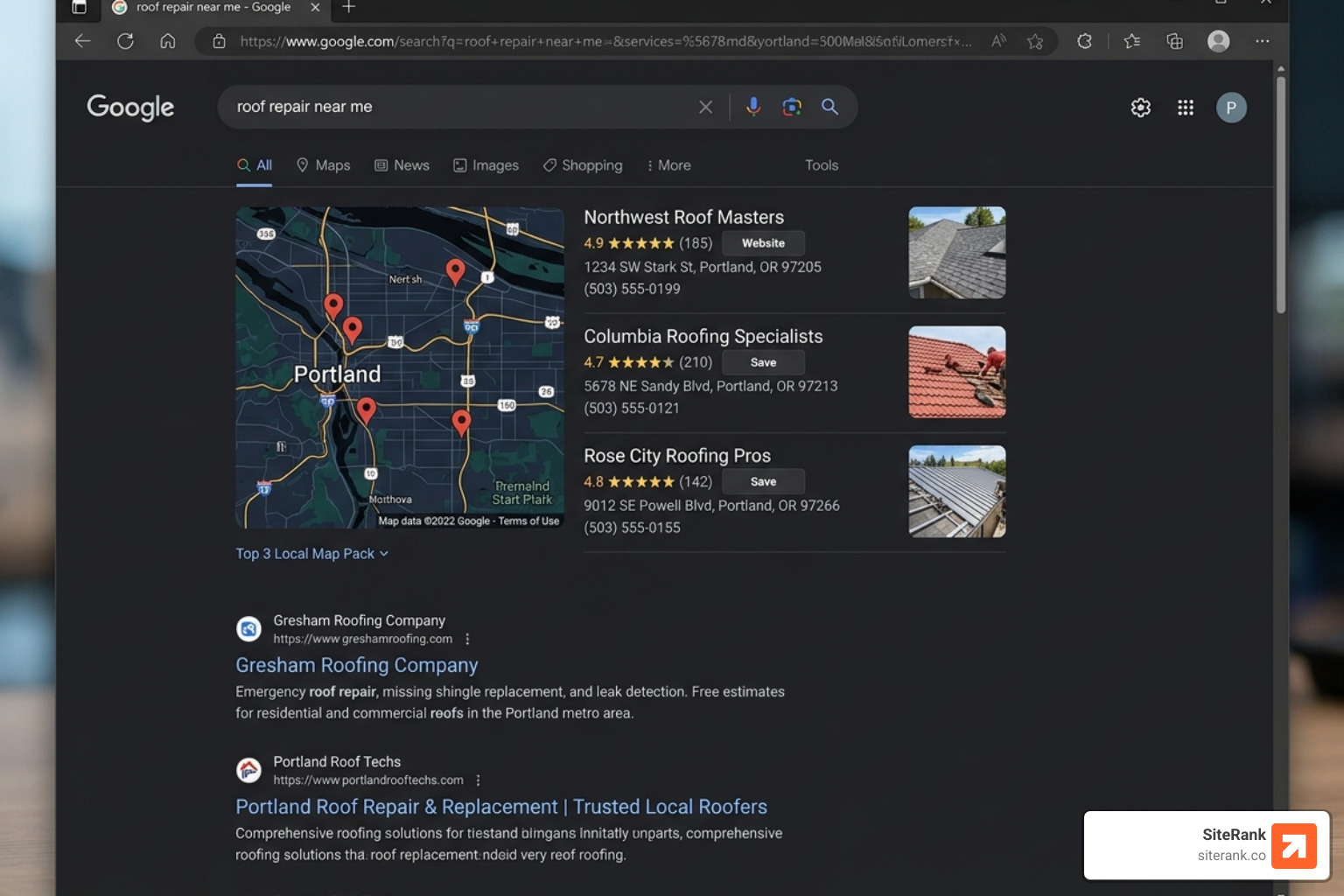Open options for Gresham Roofing result
The height and width of the screenshot is (896, 1344).
[x=467, y=639]
